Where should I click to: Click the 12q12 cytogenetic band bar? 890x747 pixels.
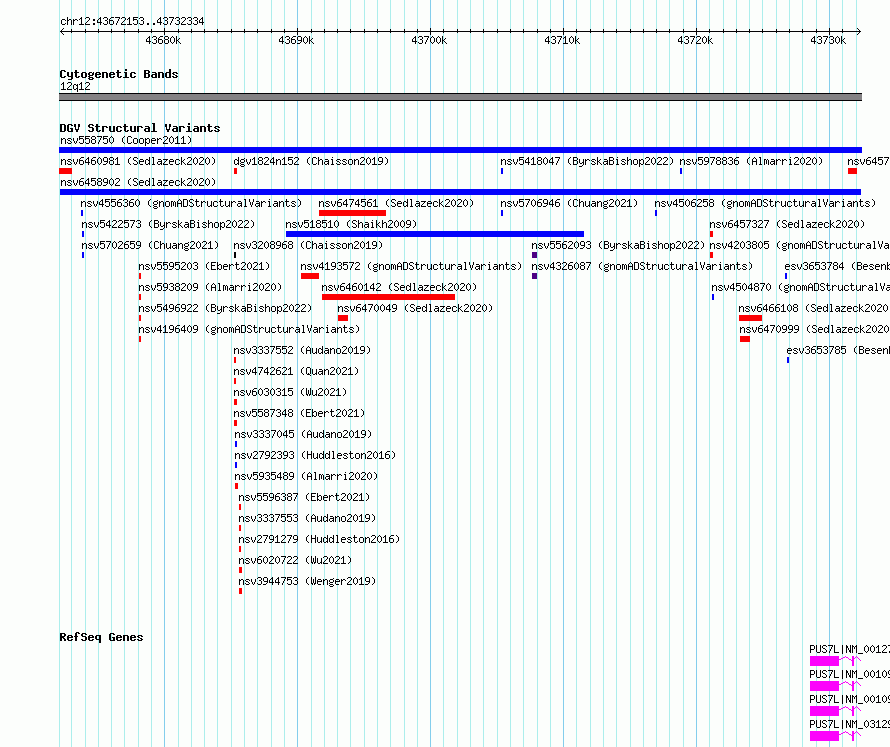(x=460, y=97)
